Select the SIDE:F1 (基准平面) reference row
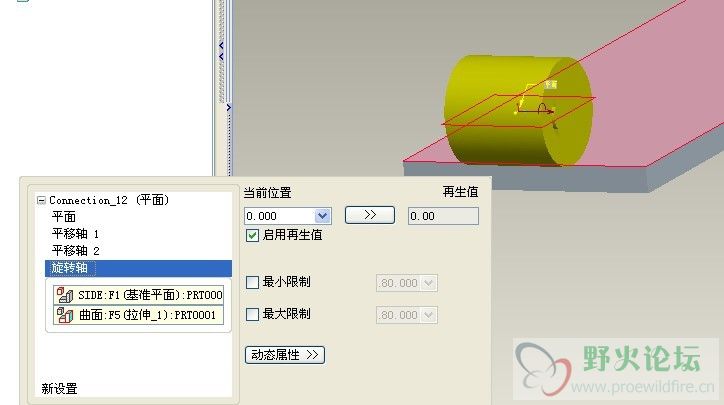The image size is (724, 405). [x=139, y=295]
